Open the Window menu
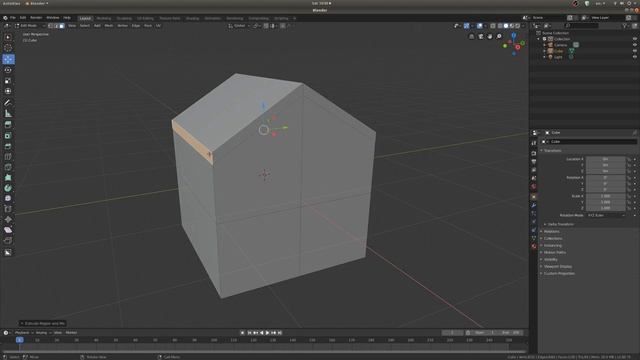 [x=53, y=18]
